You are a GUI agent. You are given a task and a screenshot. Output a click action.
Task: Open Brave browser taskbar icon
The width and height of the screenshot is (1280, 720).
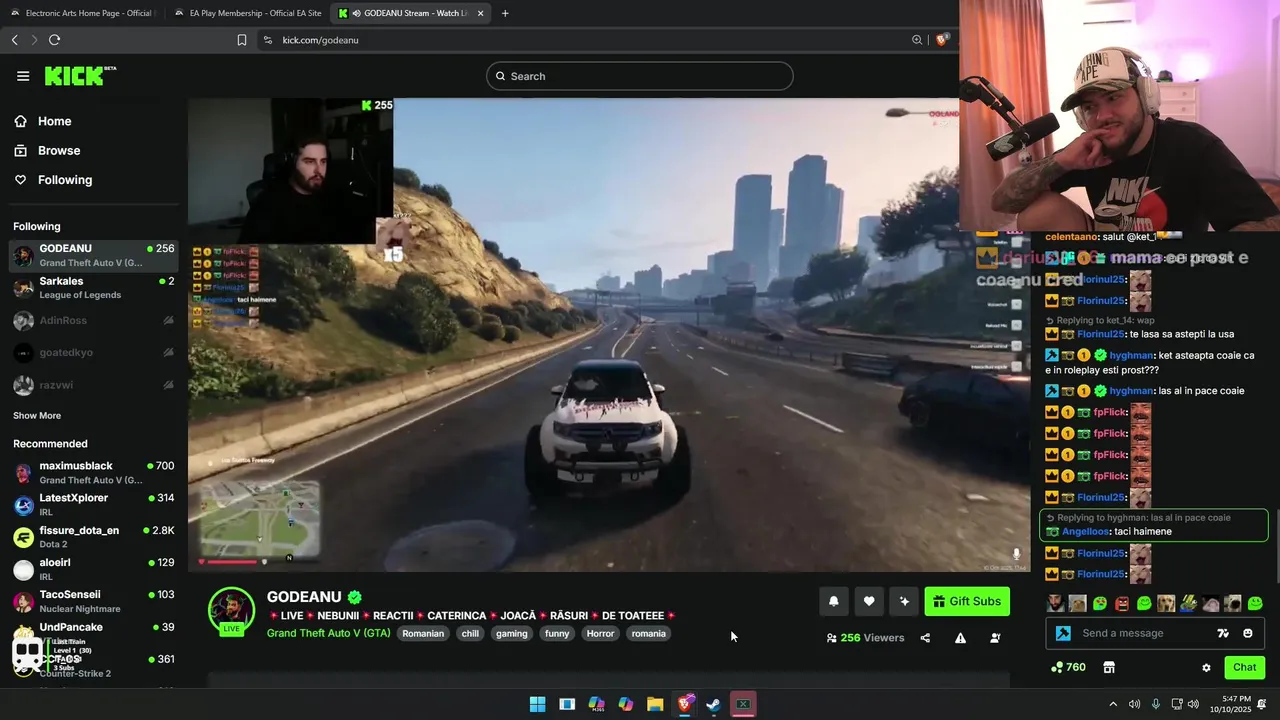(685, 704)
